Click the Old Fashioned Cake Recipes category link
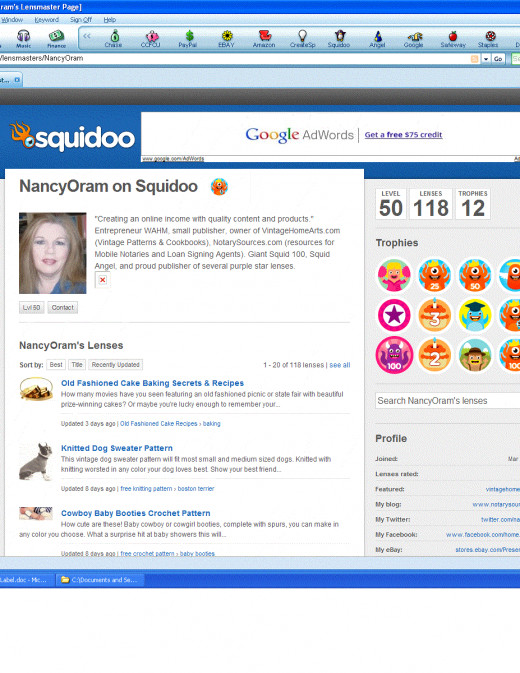Screen dimensions: 520x673 pos(159,424)
